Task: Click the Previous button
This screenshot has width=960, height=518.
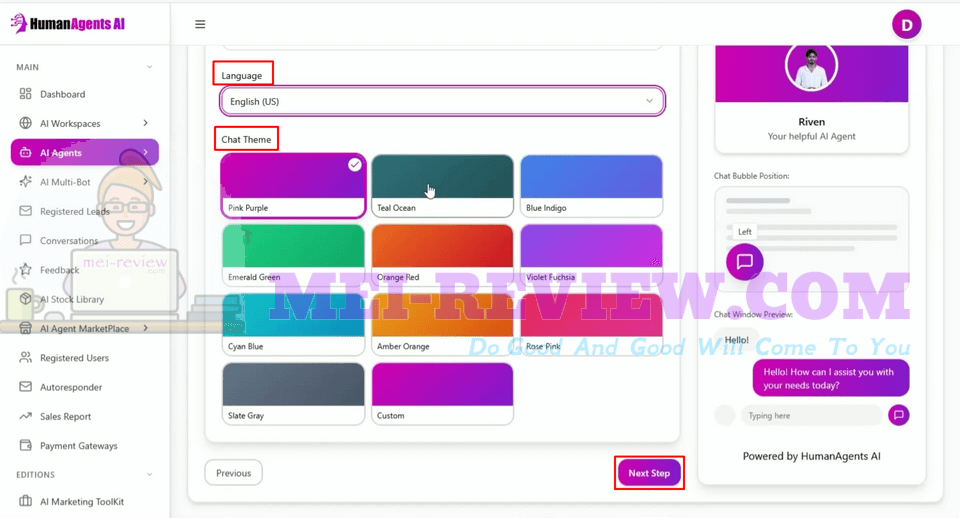Action: 233,473
